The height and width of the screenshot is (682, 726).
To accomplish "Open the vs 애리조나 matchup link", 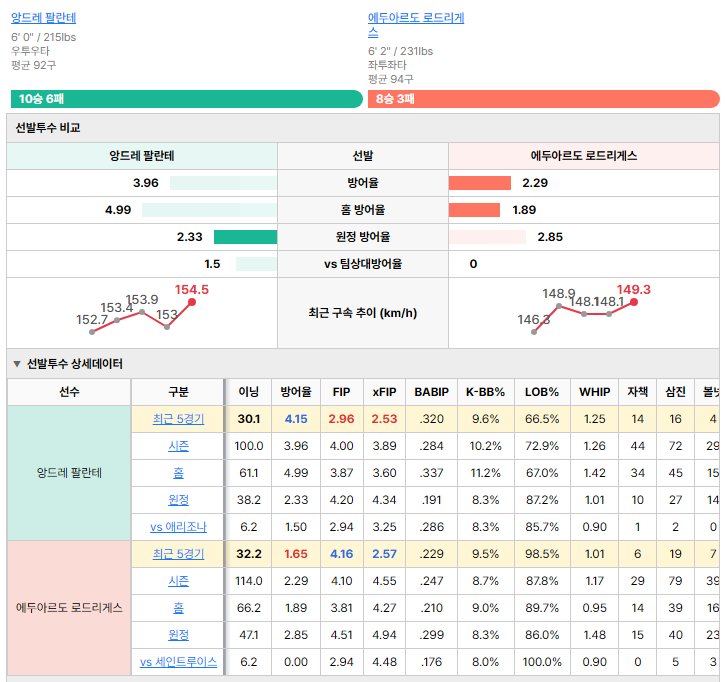I will coord(178,527).
